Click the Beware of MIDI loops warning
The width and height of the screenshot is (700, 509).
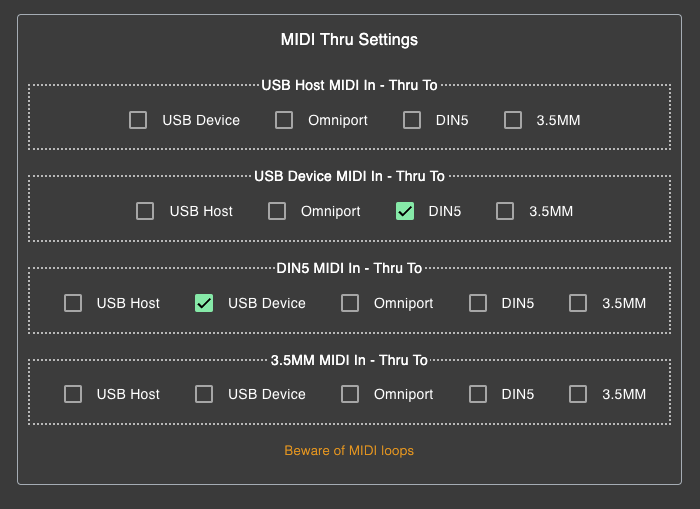(349, 451)
